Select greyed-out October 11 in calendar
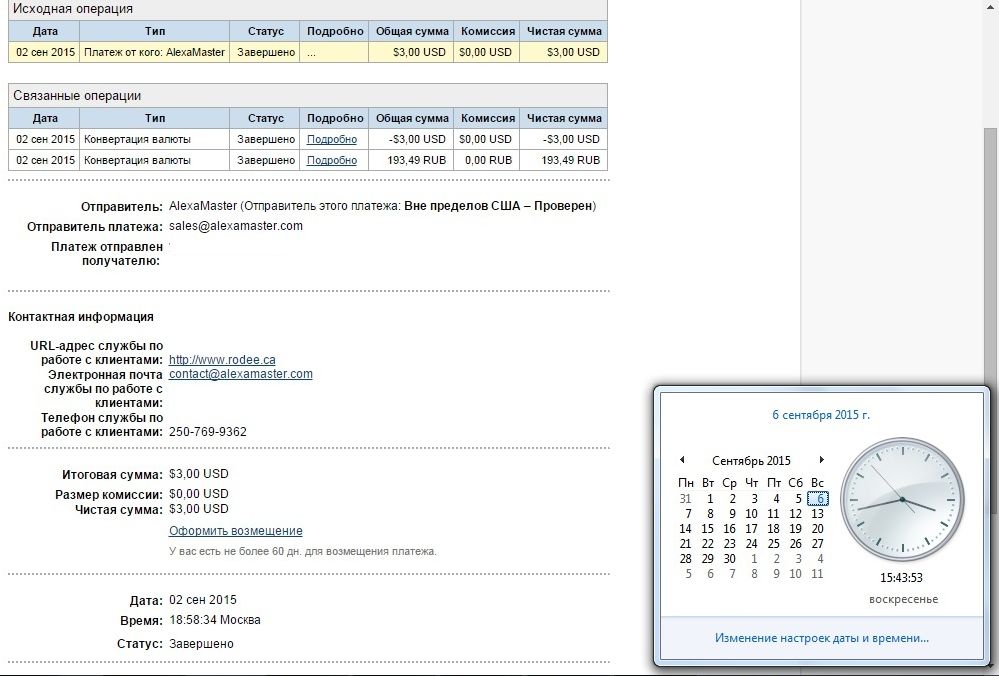This screenshot has width=999, height=676. 817,574
